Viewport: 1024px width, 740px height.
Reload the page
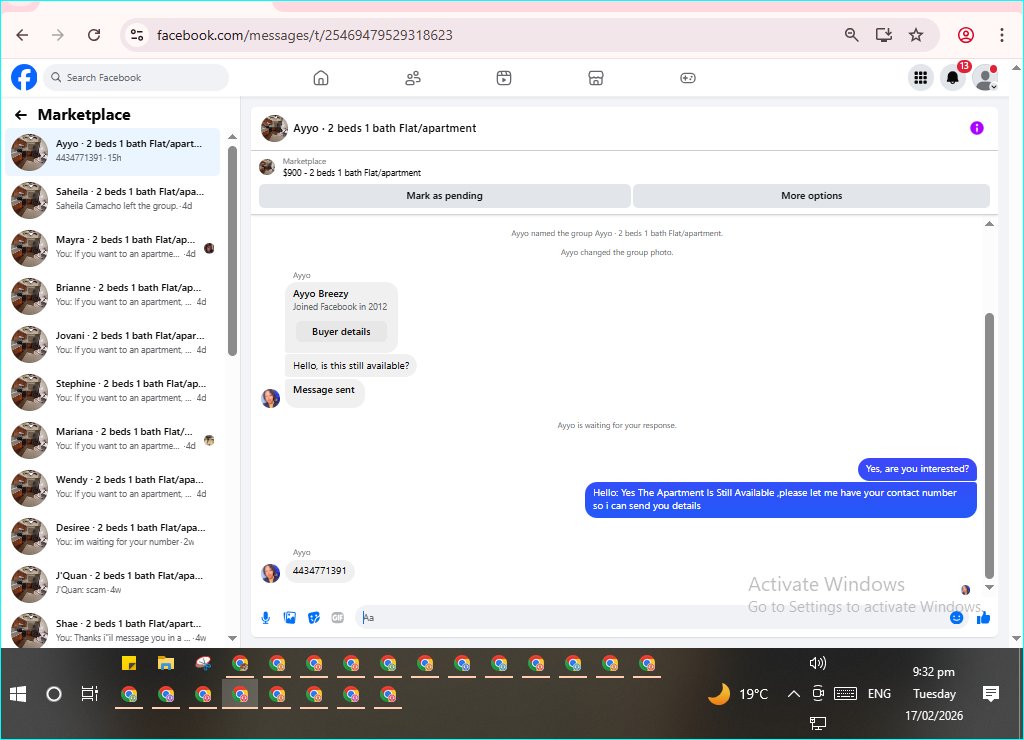click(94, 35)
